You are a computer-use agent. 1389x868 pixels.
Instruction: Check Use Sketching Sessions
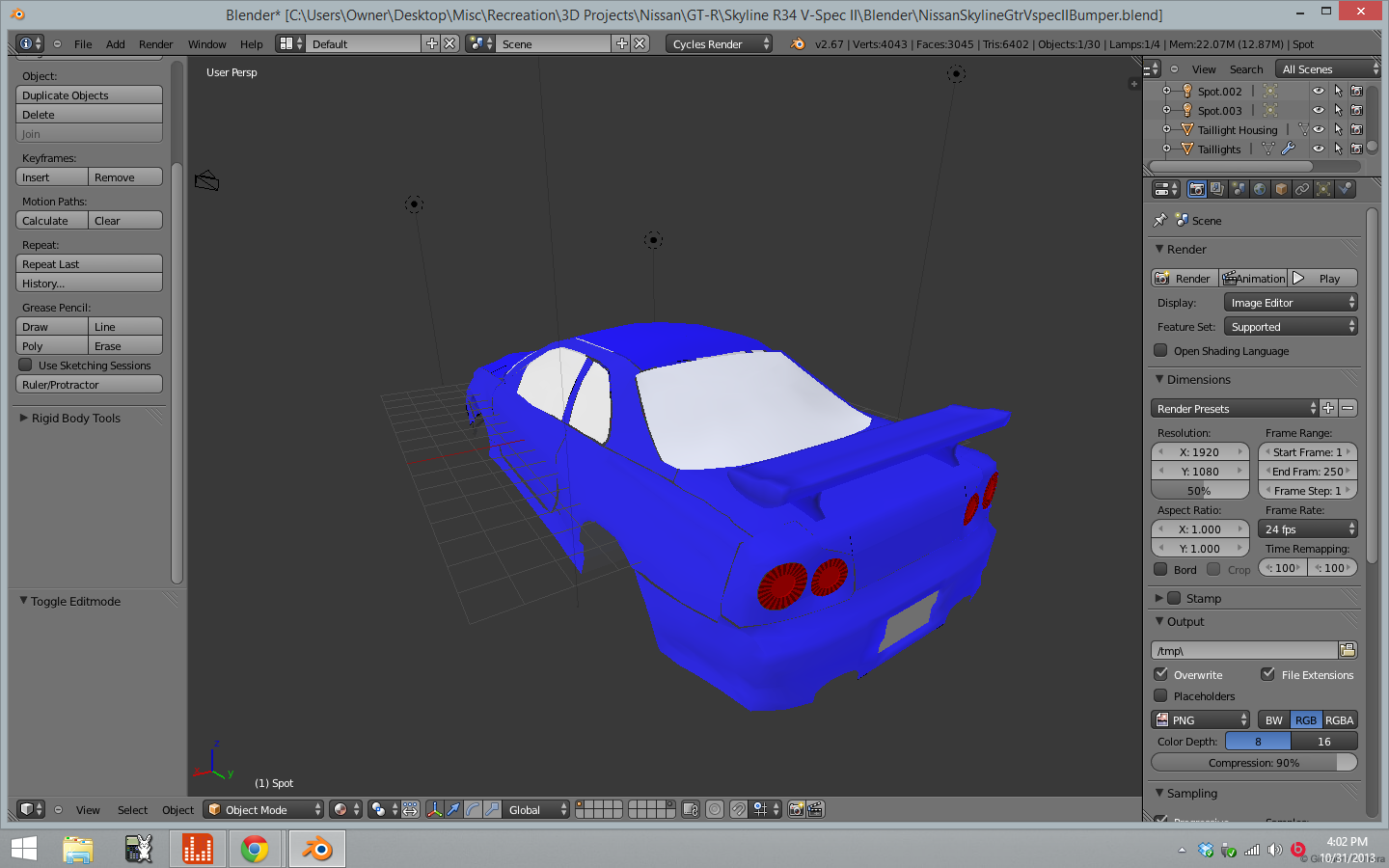point(26,365)
